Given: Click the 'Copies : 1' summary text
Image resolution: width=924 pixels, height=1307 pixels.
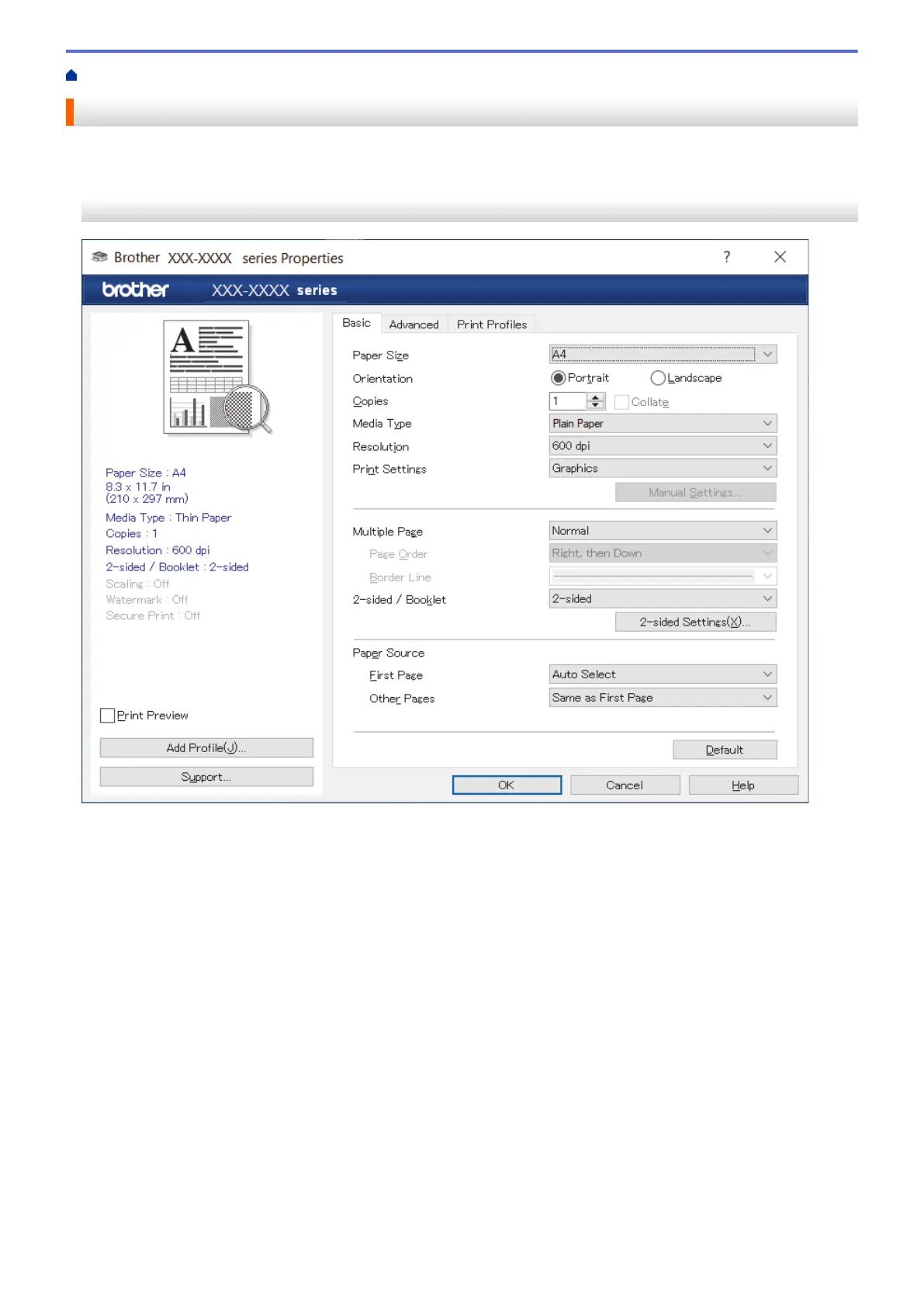Looking at the screenshot, I should 131,534.
